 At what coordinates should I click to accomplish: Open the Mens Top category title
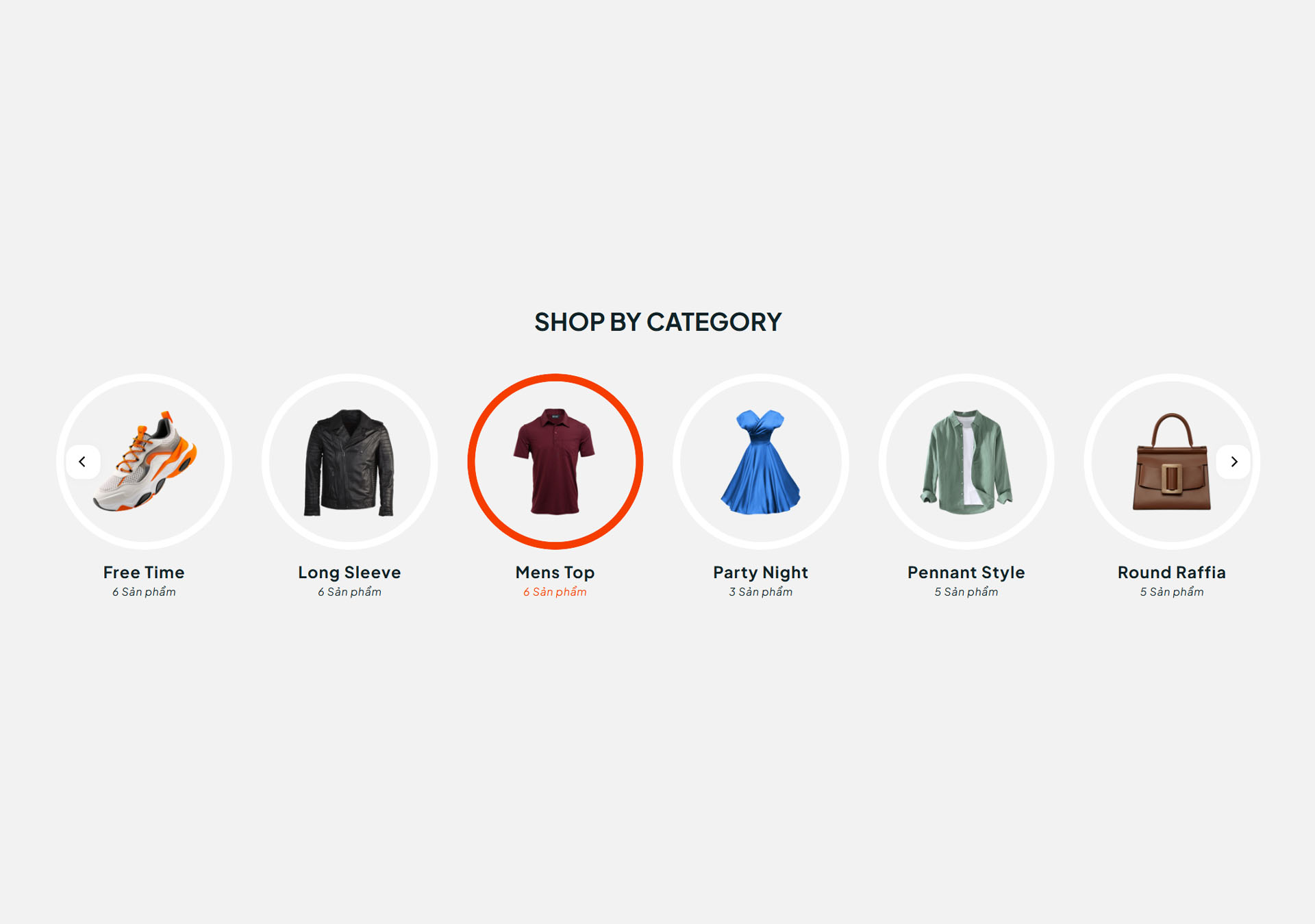pos(555,573)
